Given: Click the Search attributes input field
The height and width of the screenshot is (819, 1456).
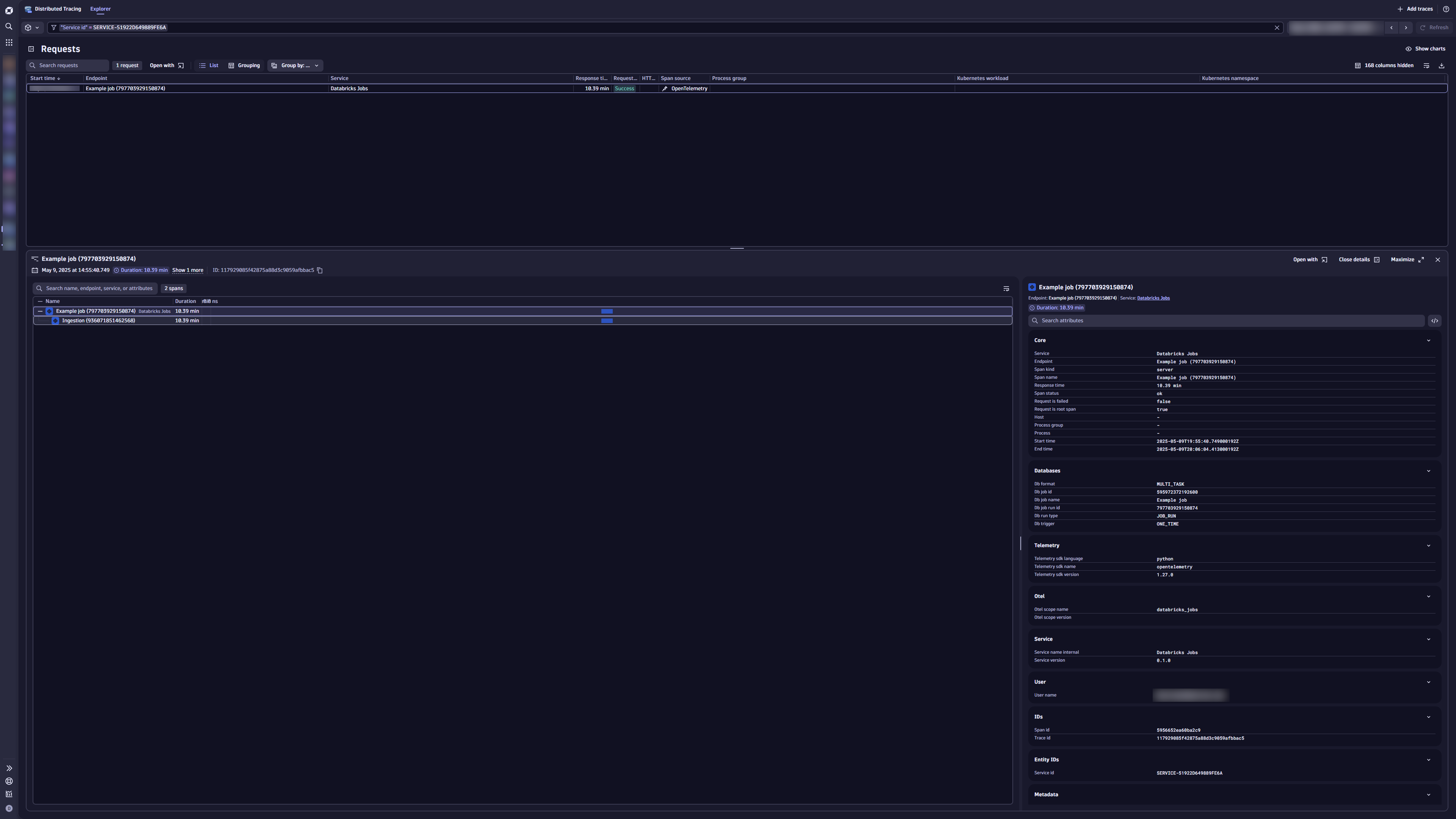Looking at the screenshot, I should [x=1226, y=321].
